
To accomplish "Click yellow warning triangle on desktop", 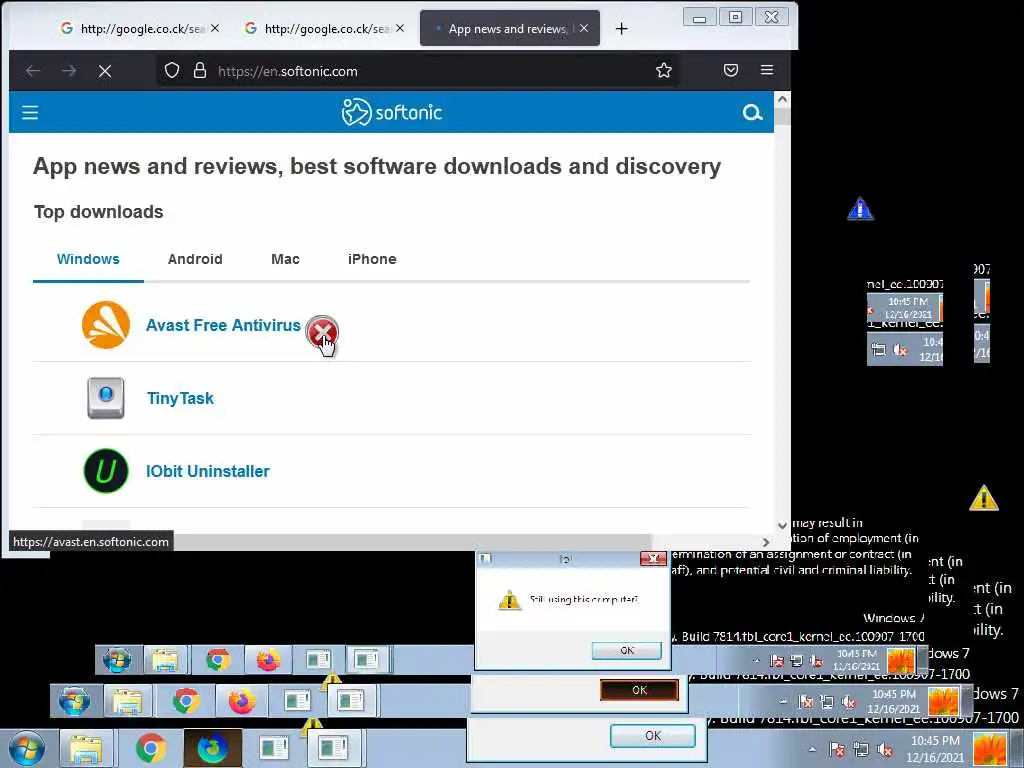I will tap(984, 498).
